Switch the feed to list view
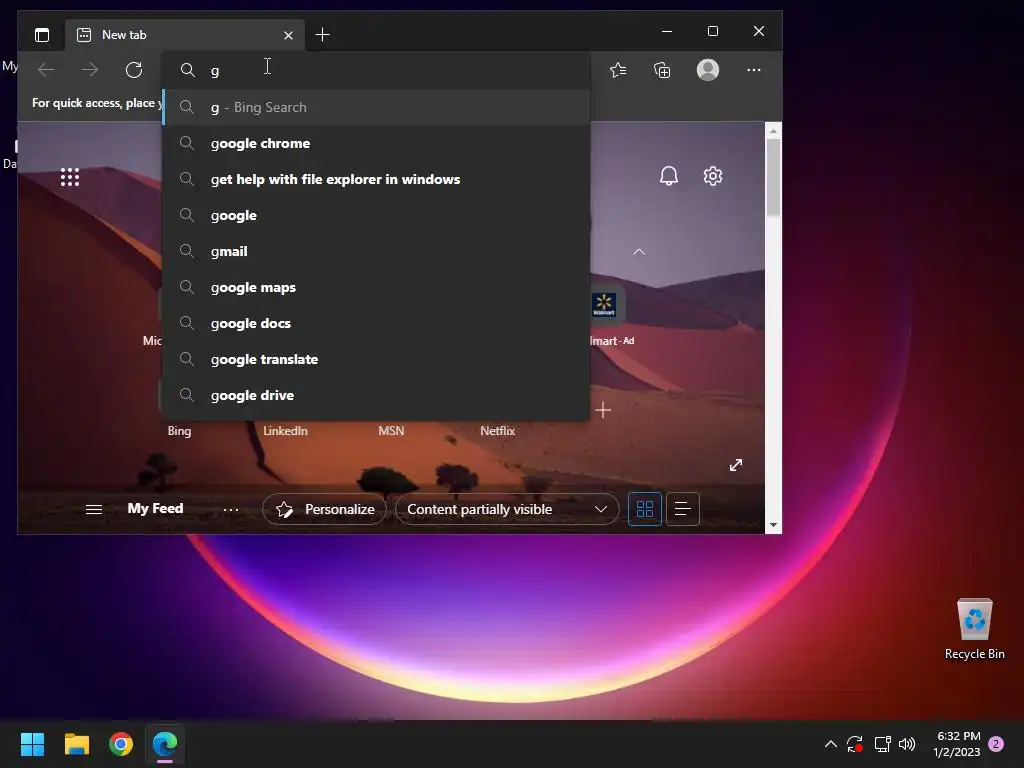 click(x=682, y=509)
